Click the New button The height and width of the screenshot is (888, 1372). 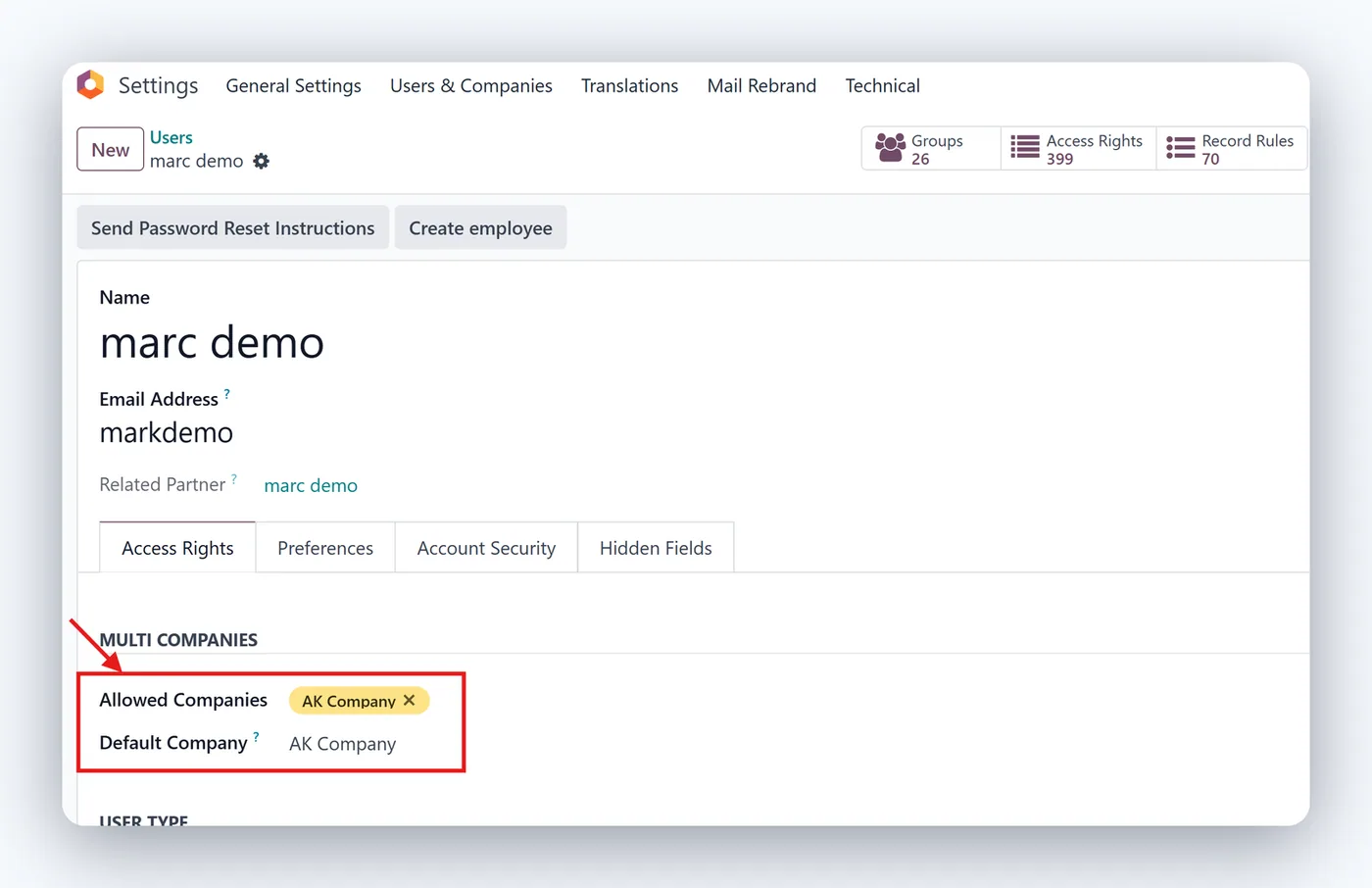111,149
